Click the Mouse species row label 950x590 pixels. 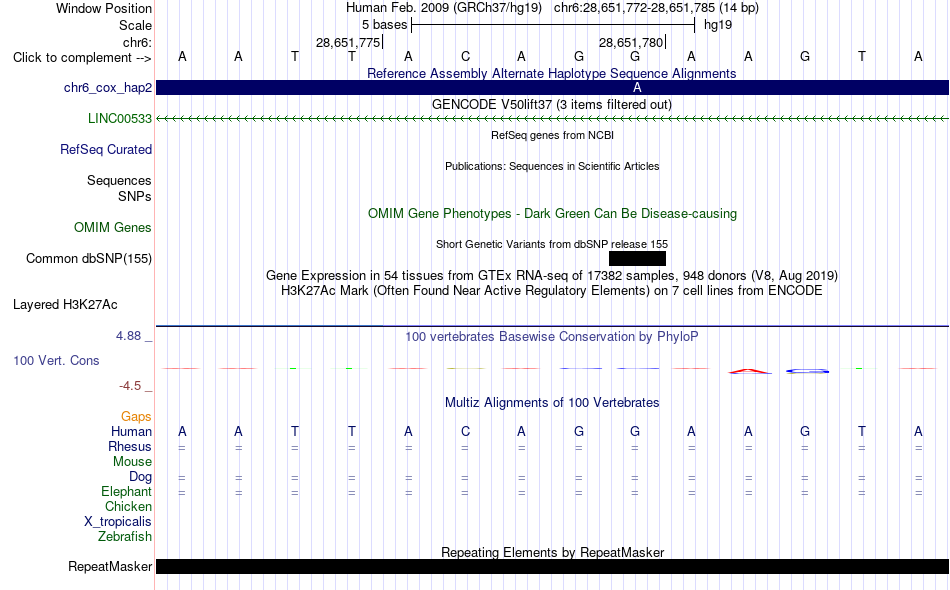tap(132, 462)
